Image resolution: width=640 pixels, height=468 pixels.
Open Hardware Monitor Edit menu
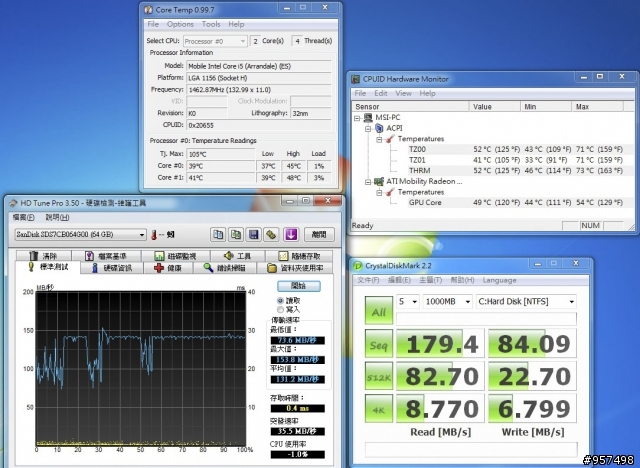point(380,93)
